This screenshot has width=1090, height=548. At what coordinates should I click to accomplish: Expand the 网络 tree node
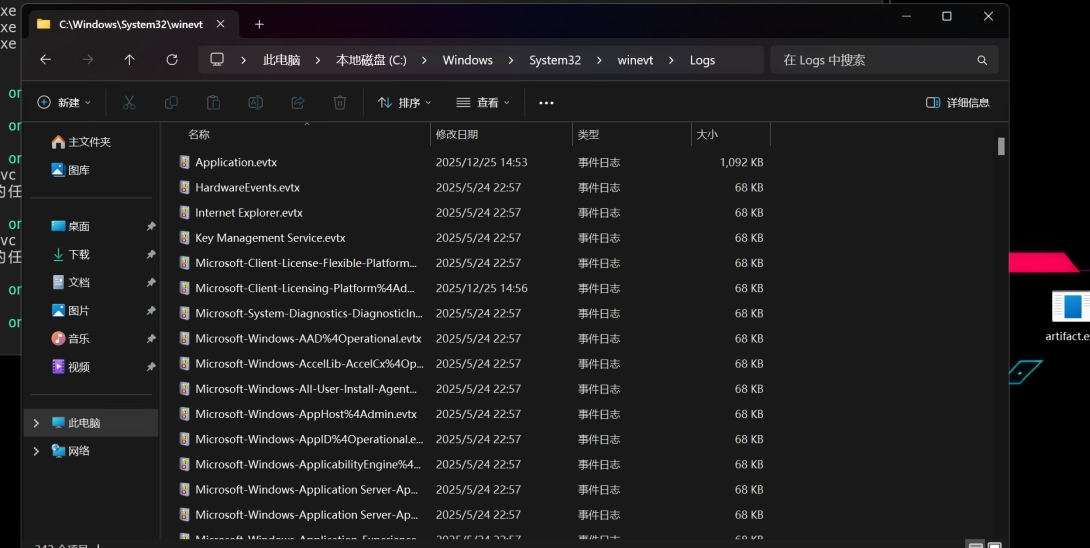37,451
